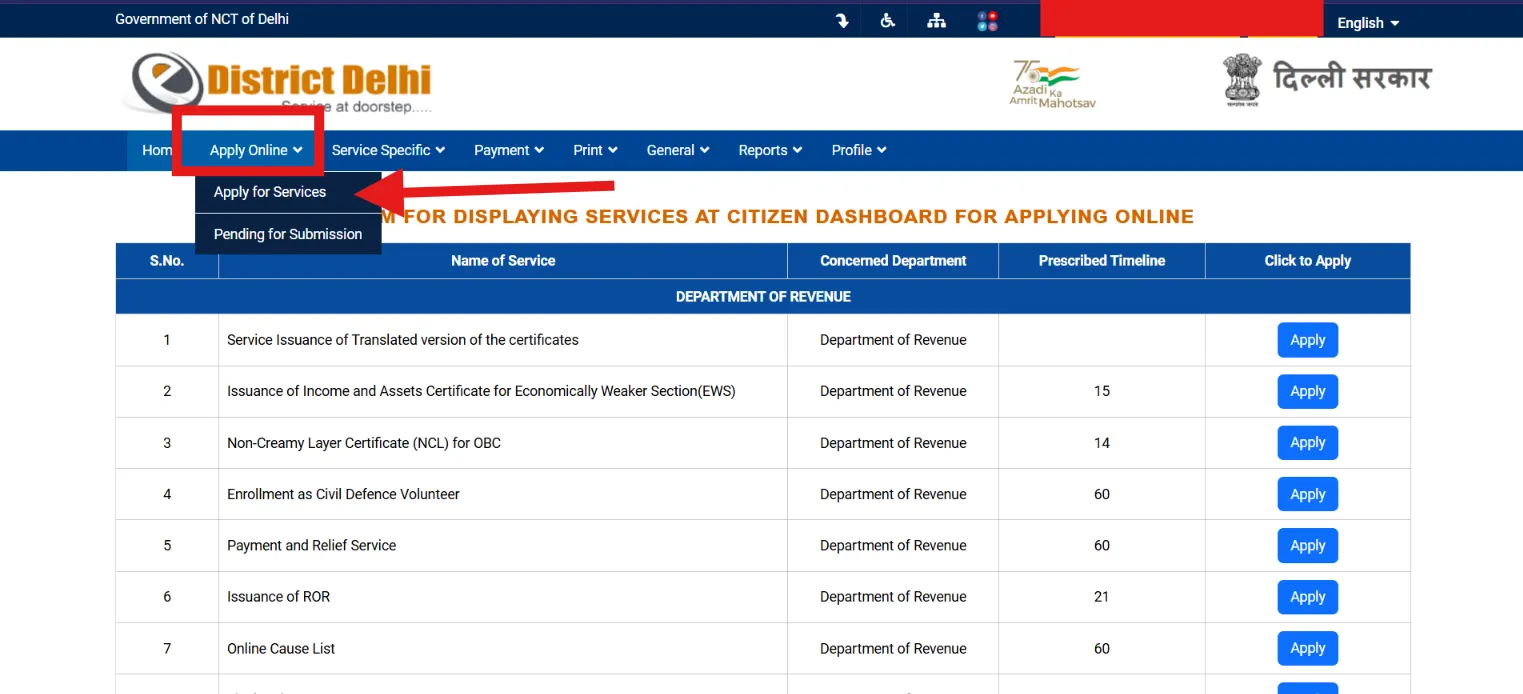Click the colored dots theme icon
This screenshot has height=694, width=1523.
click(987, 20)
